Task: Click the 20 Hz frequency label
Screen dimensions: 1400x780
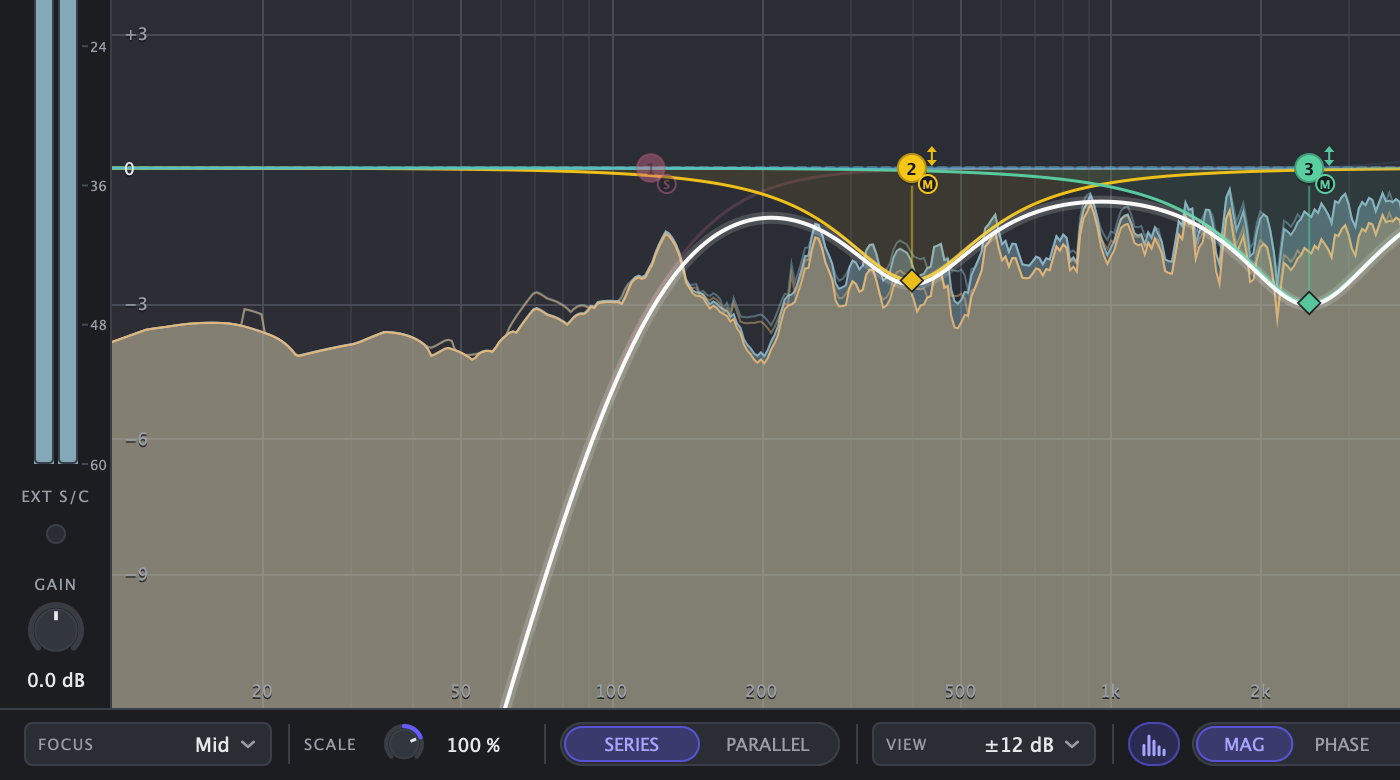Action: (262, 691)
